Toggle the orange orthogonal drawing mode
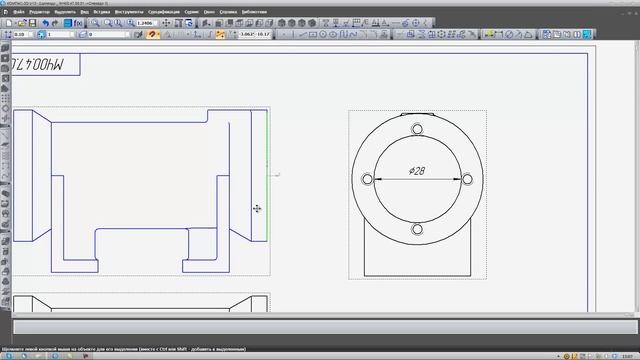The width and height of the screenshot is (640, 360). tap(220, 34)
